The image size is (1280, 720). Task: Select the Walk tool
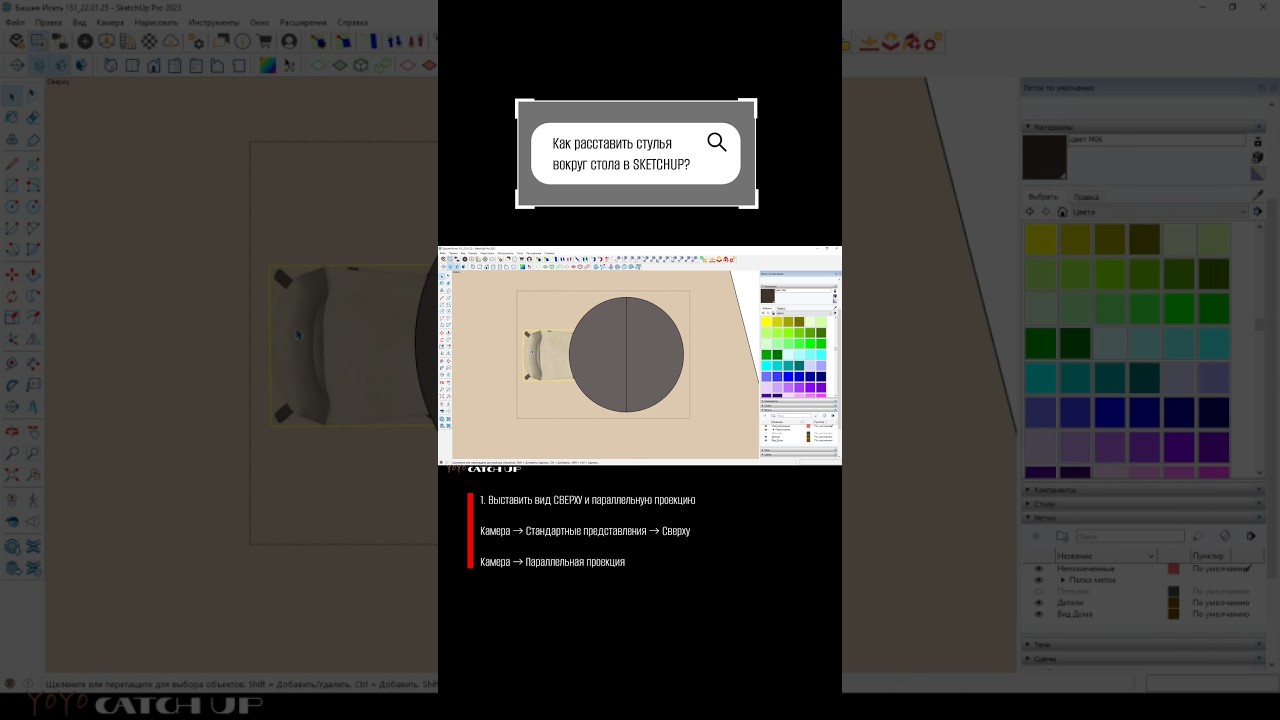point(33,498)
